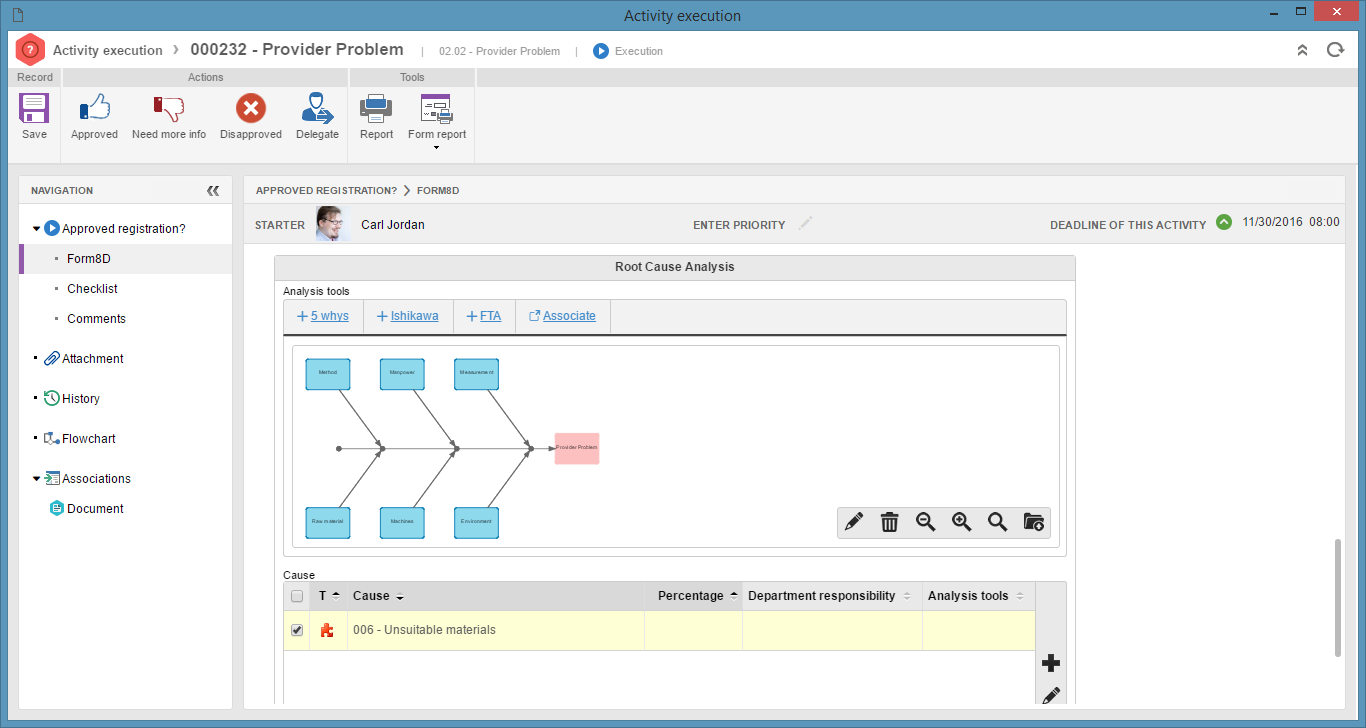Viewport: 1366px width, 728px height.
Task: Toggle the select-all checkbox in the Cause table header
Action: pos(297,596)
